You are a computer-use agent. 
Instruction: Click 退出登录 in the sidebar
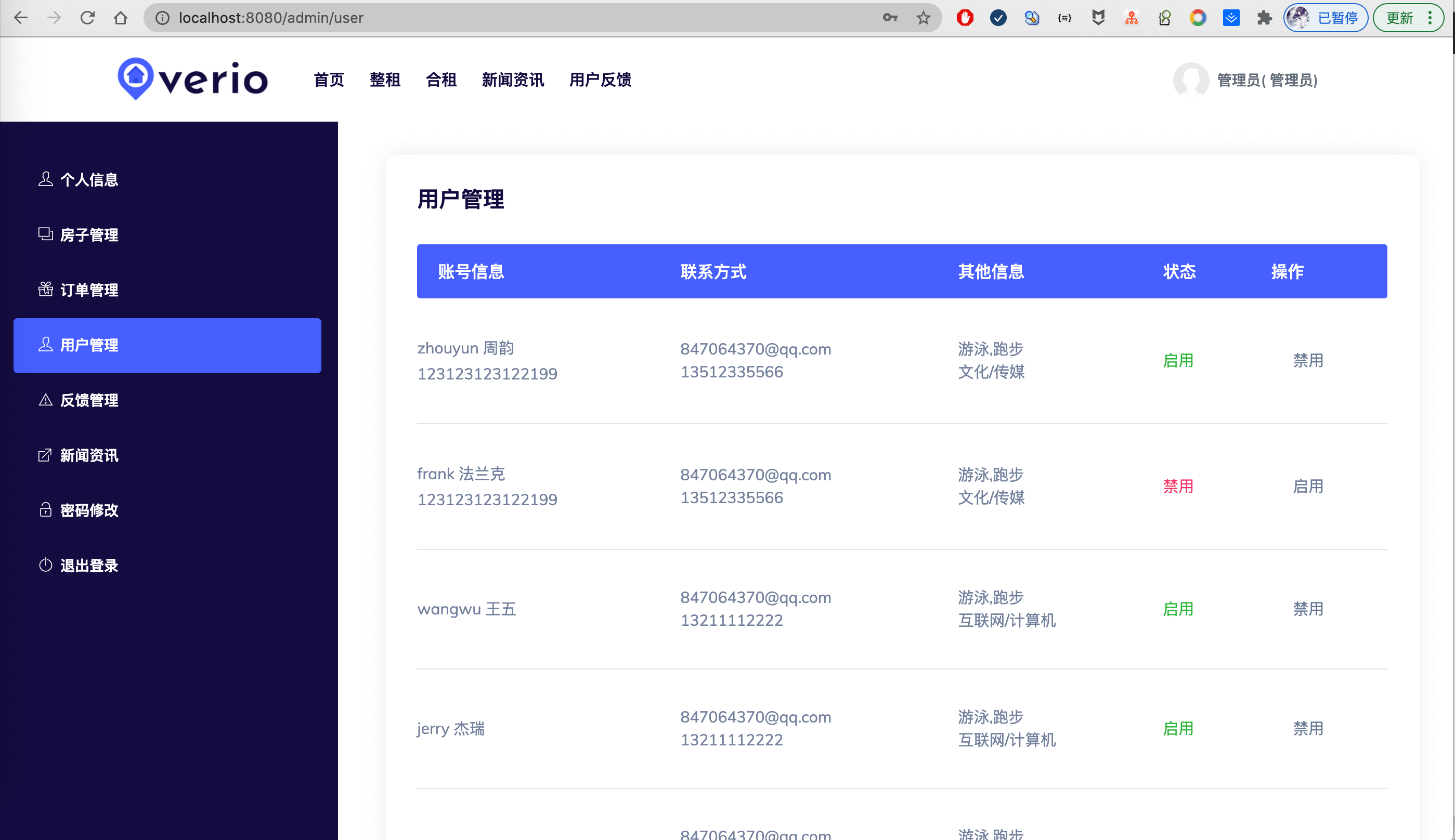[89, 566]
